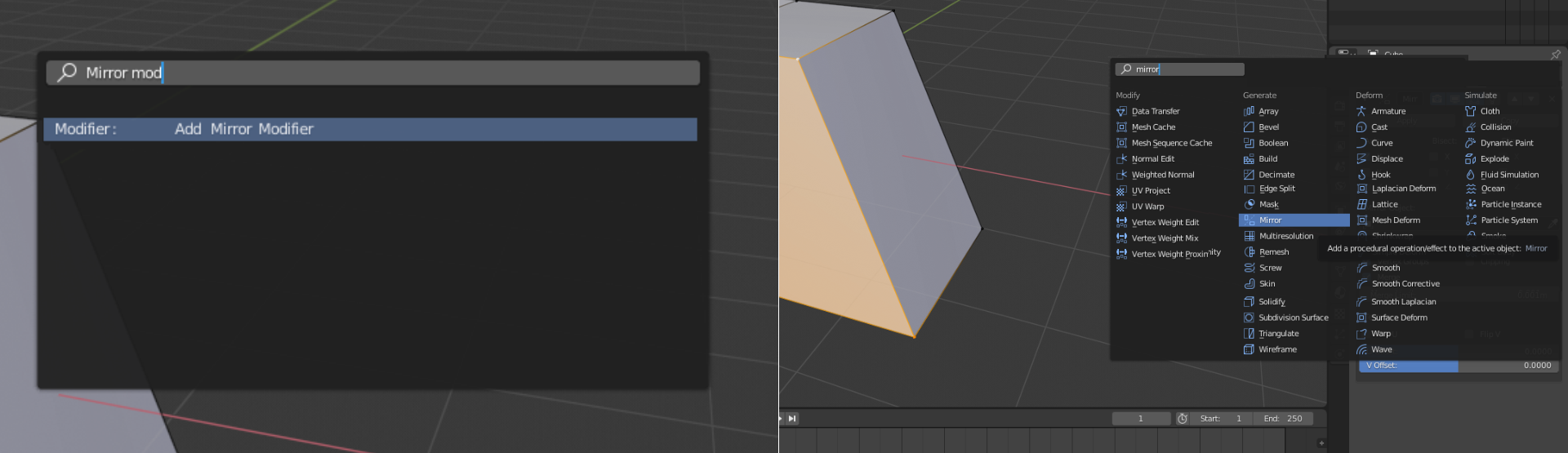This screenshot has height=453, width=1568.
Task: Choose the highlighted Mirror modifier
Action: [x=1294, y=220]
